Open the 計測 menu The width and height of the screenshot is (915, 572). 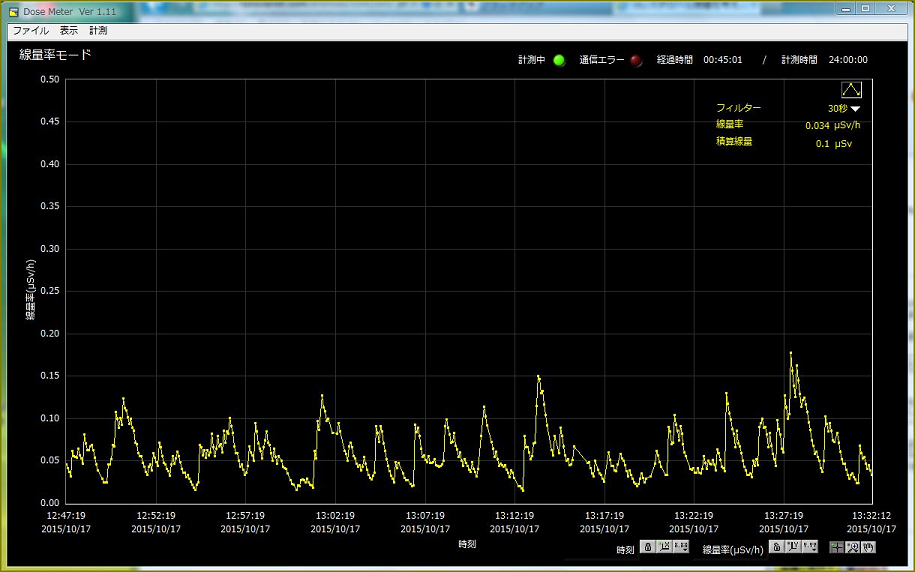point(98,31)
